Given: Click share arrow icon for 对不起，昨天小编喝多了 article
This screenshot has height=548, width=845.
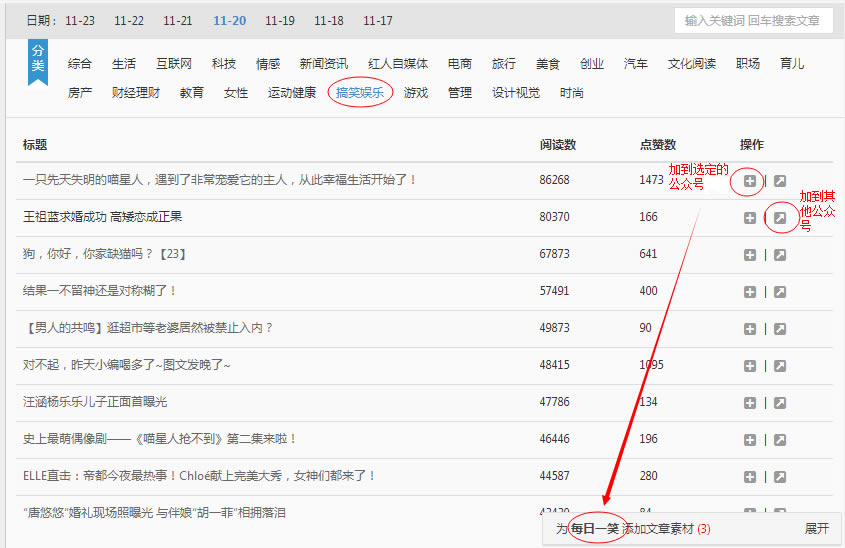Looking at the screenshot, I should pos(780,366).
